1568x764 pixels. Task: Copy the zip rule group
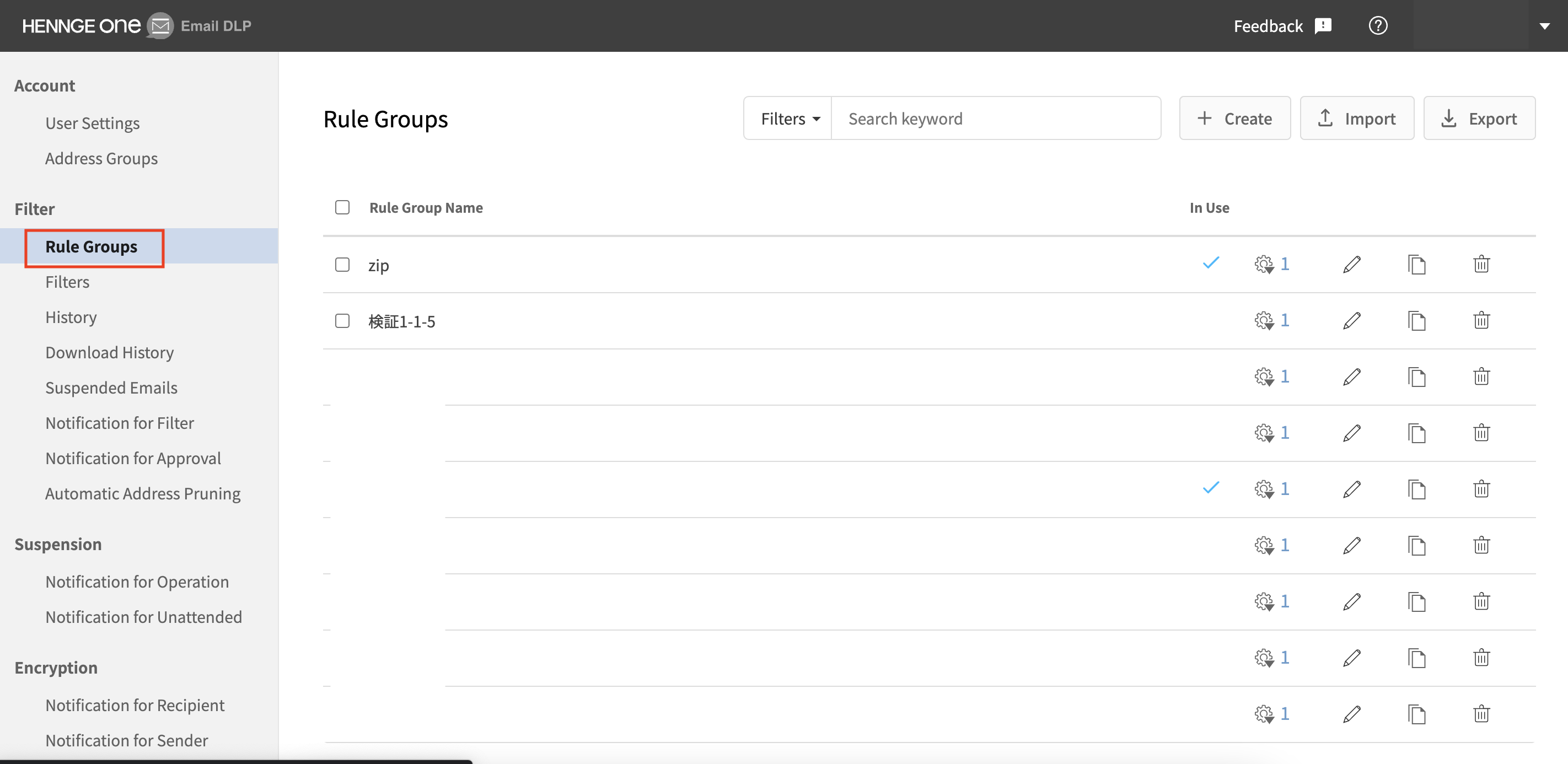pos(1416,265)
